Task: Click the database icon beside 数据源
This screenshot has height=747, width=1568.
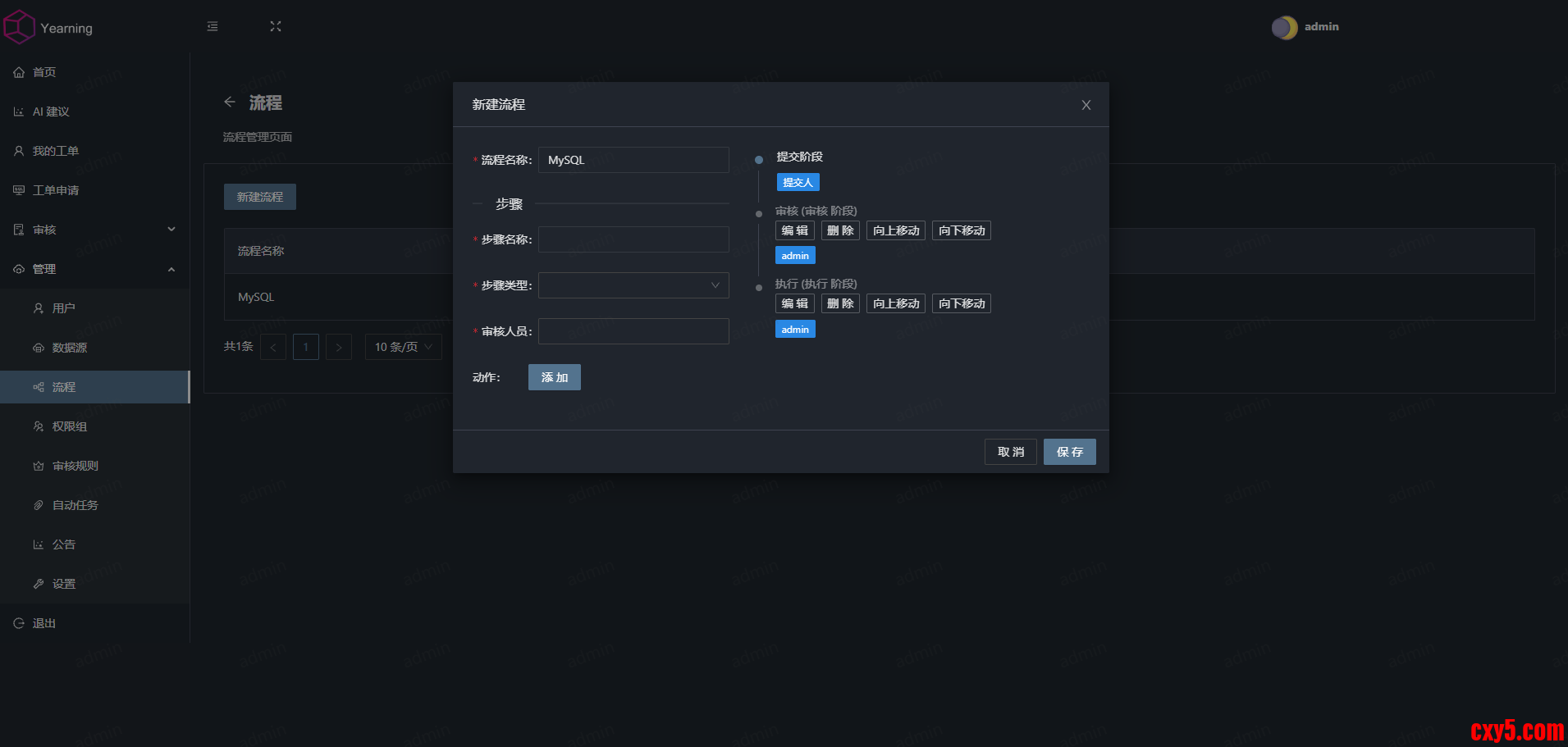Action: click(39, 348)
